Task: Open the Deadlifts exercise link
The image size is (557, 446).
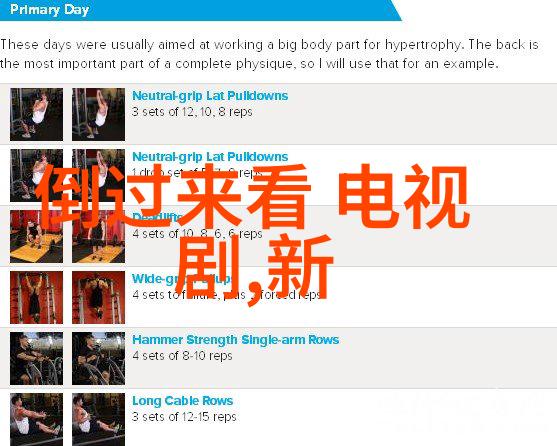Action: tap(157, 217)
